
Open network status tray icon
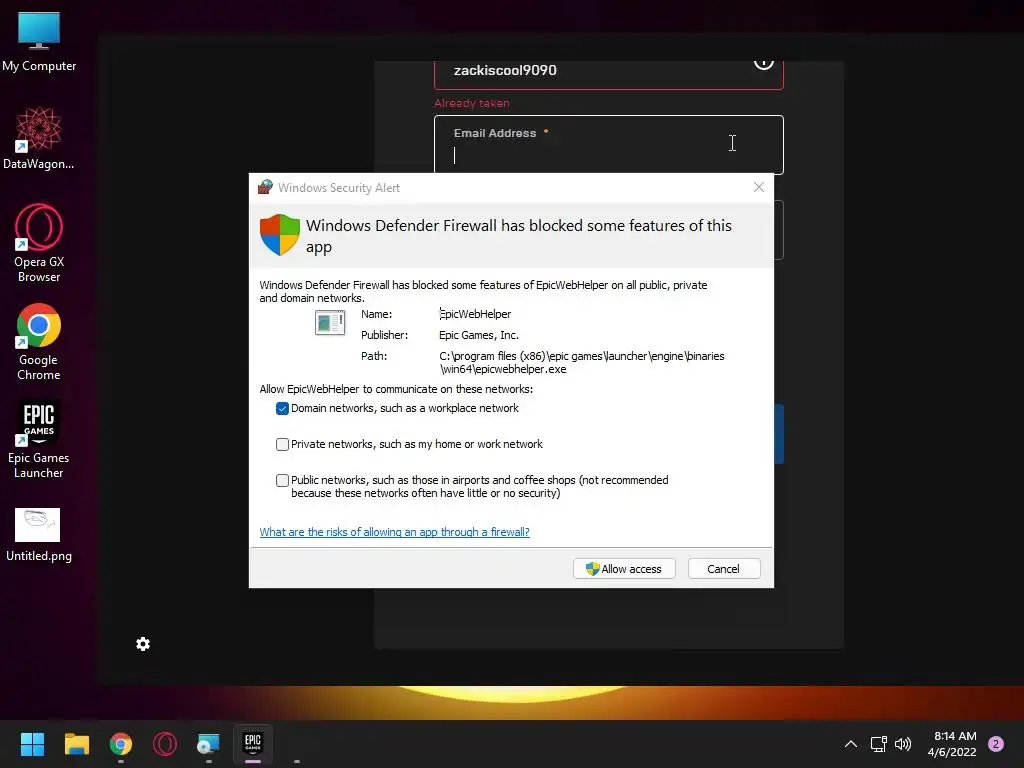coord(878,744)
